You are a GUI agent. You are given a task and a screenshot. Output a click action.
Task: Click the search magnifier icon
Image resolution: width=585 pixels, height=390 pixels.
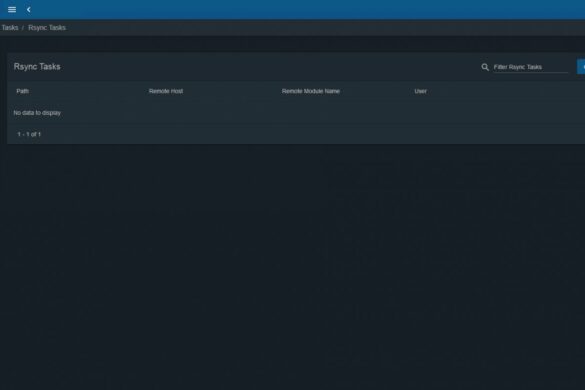click(485, 67)
